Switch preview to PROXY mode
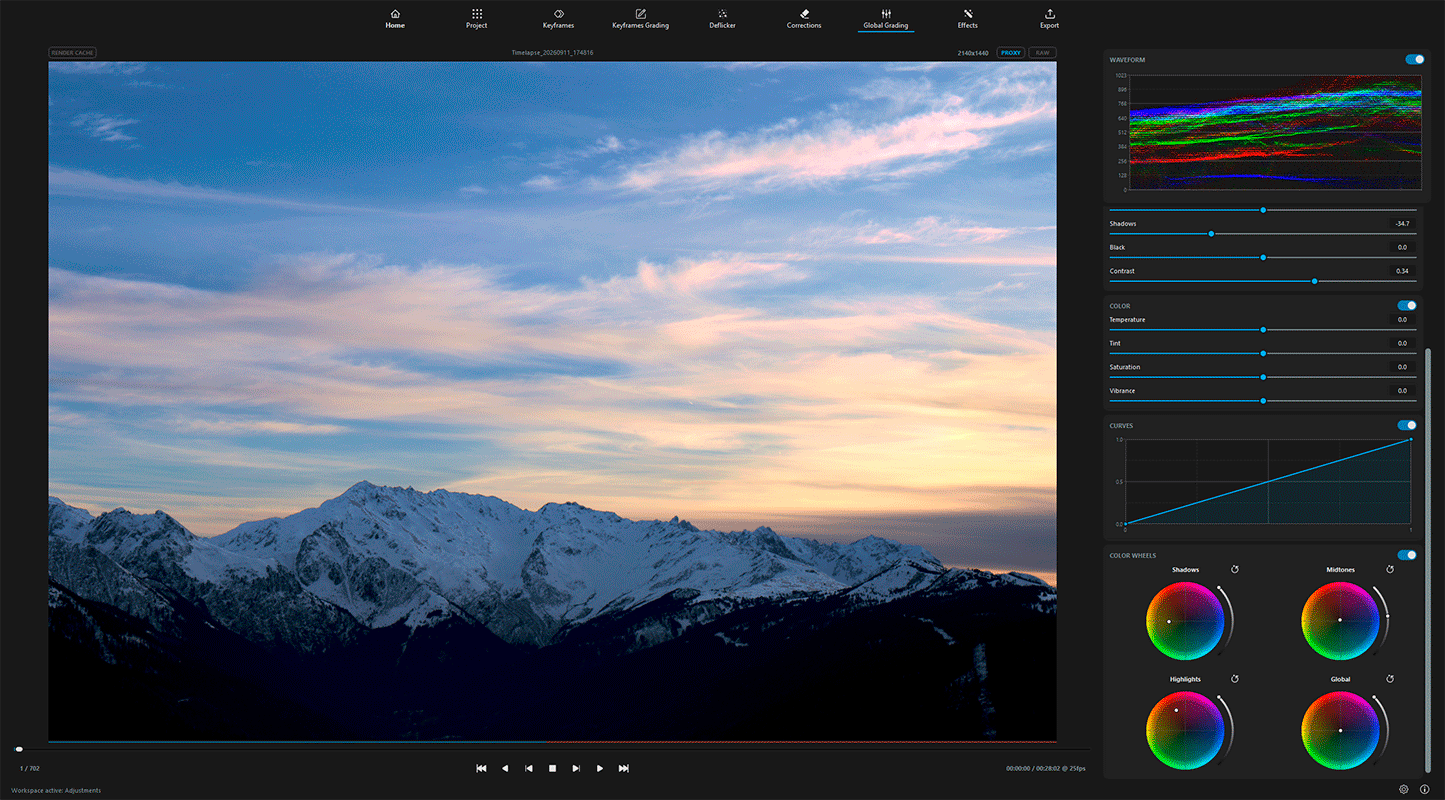The height and width of the screenshot is (800, 1445). tap(1011, 53)
